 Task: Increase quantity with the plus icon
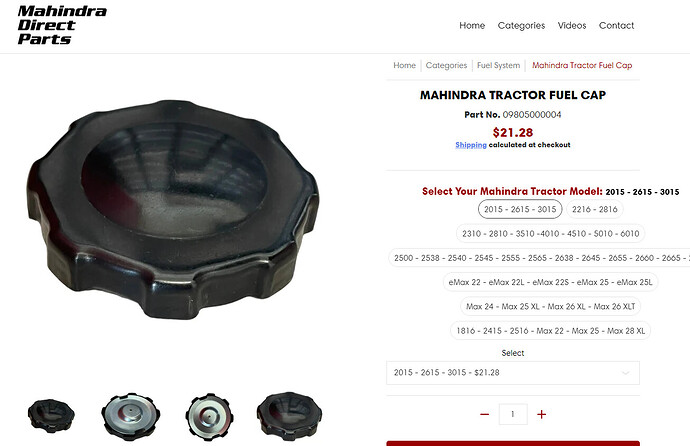(x=542, y=414)
